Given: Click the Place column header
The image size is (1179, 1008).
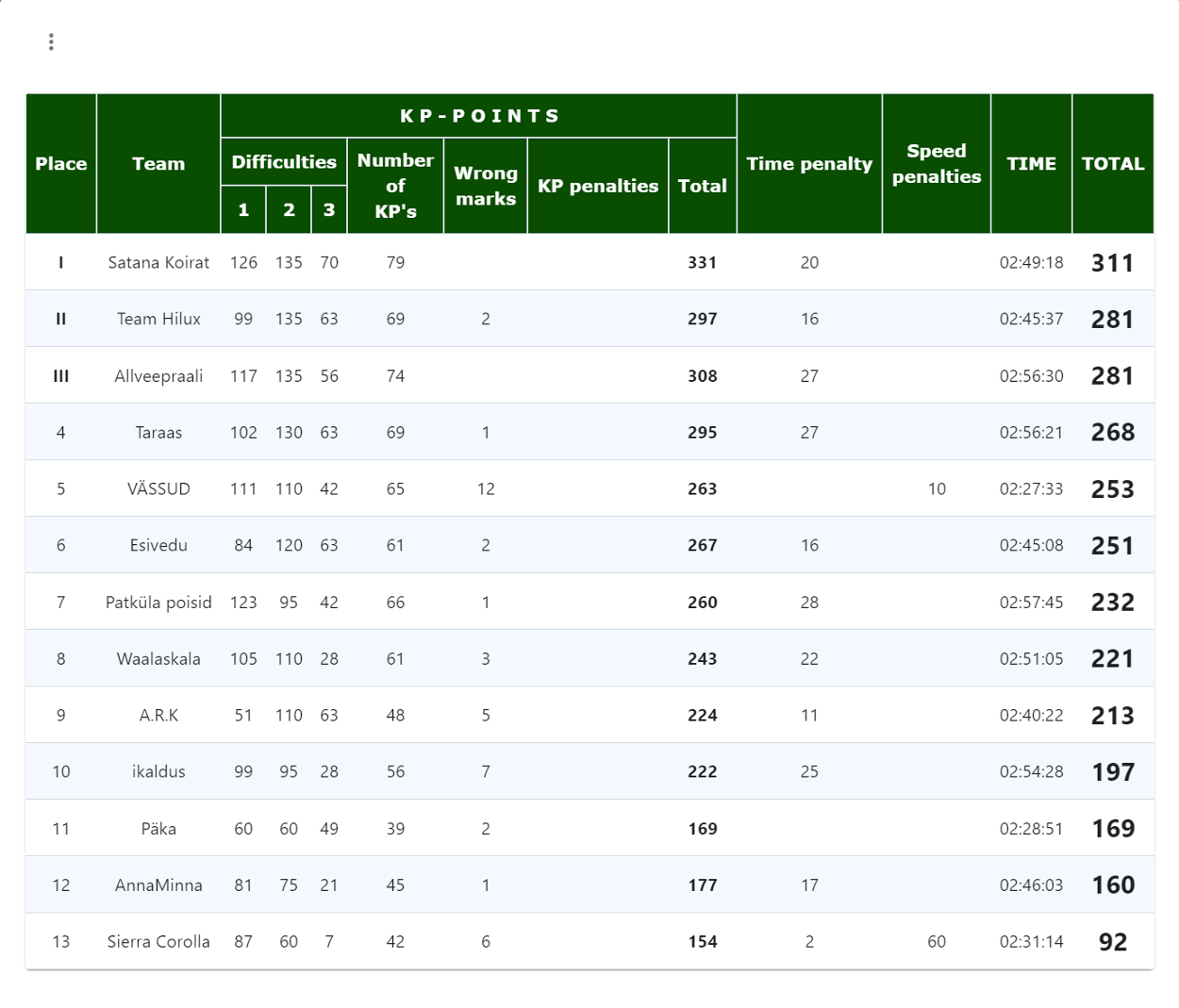Looking at the screenshot, I should coord(61,163).
